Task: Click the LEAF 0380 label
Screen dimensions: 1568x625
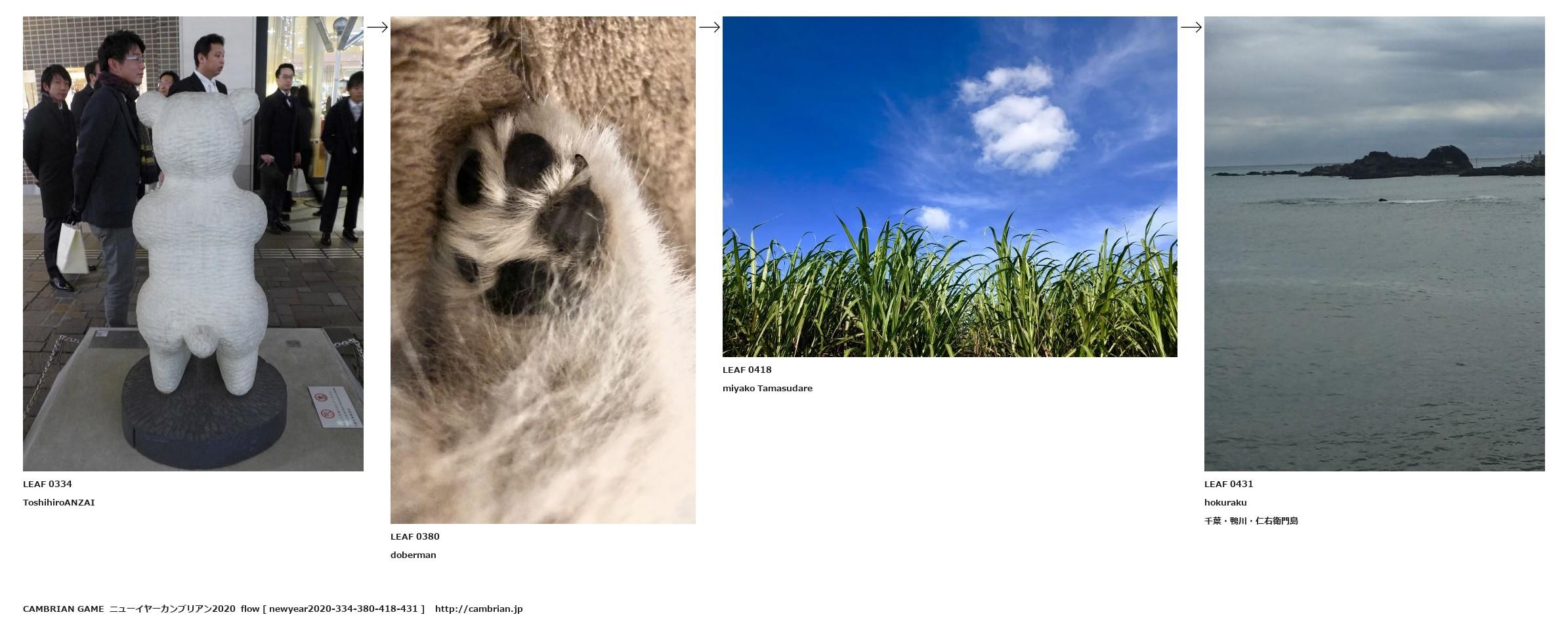Action: (415, 536)
